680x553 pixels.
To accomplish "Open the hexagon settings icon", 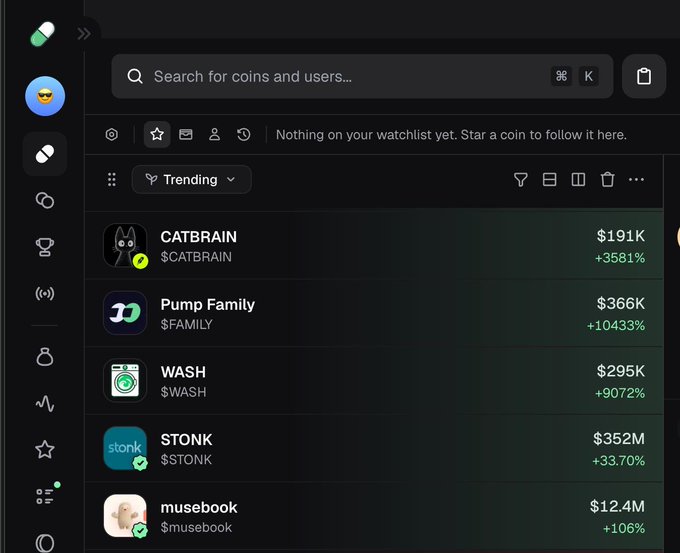I will point(112,134).
